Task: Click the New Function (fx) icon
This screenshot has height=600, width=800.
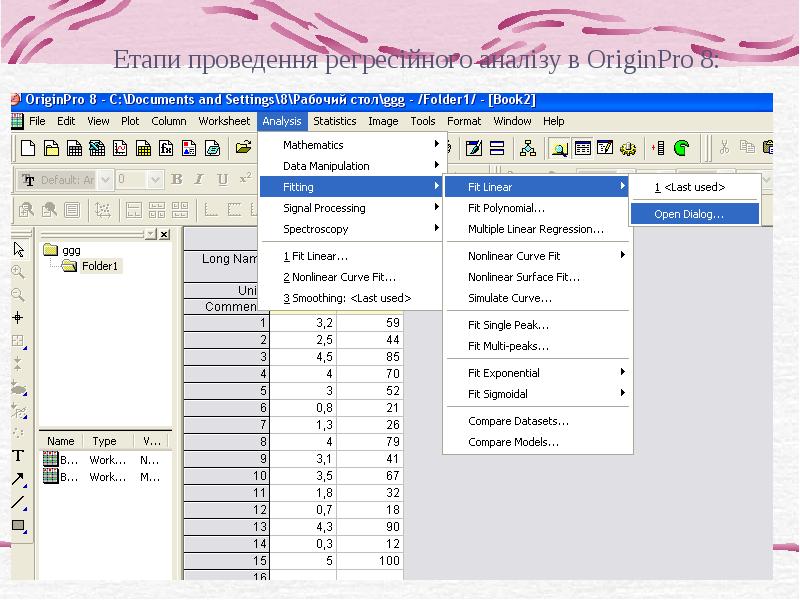Action: 166,148
